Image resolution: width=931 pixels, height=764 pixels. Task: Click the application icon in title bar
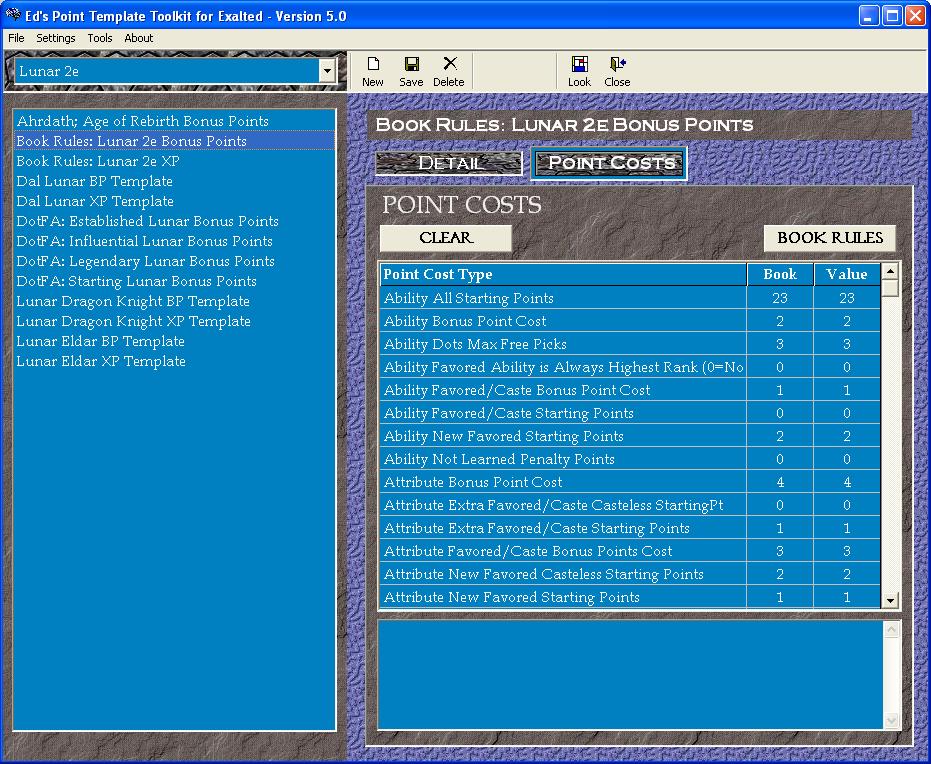14,15
